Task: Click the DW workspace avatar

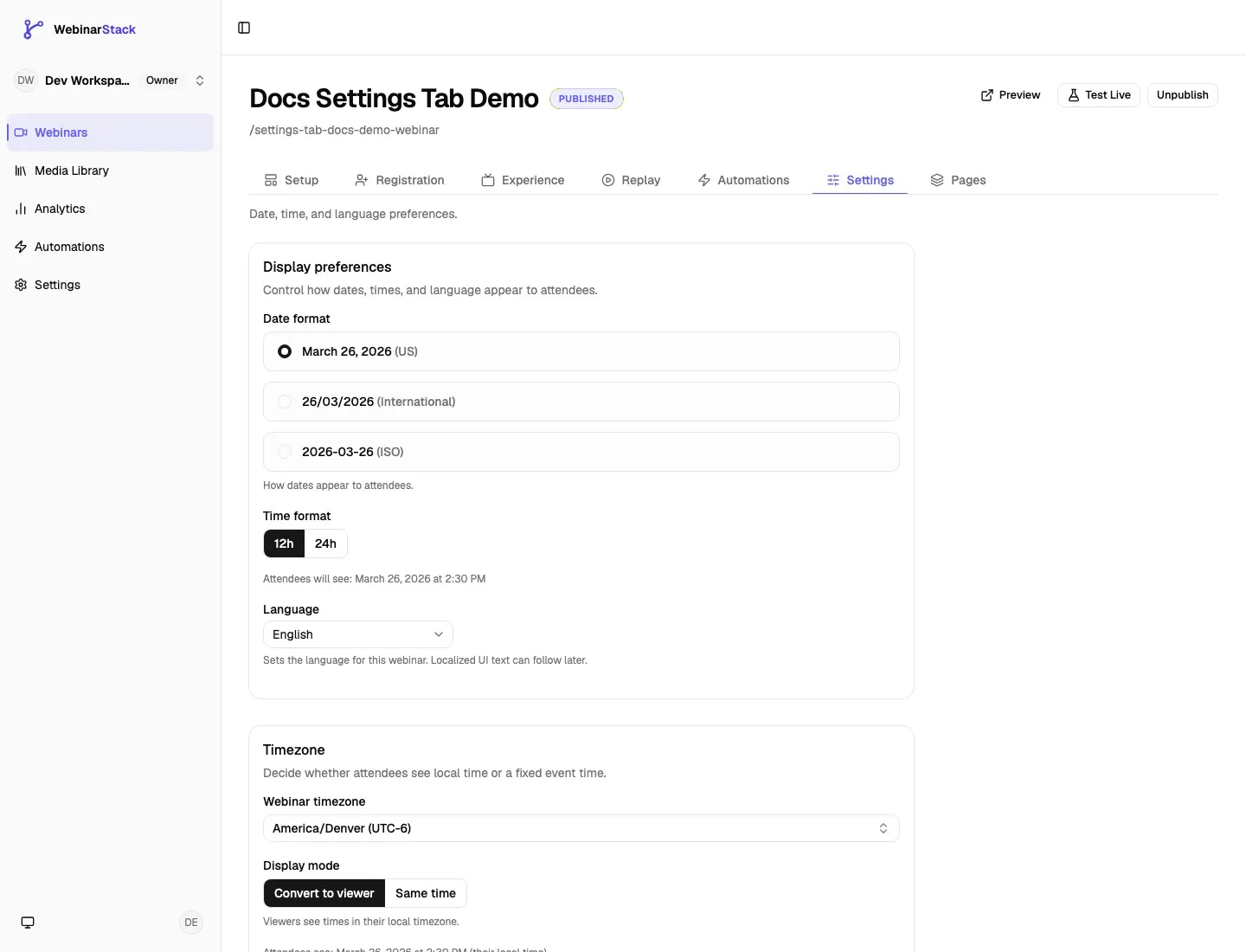Action: [x=26, y=80]
